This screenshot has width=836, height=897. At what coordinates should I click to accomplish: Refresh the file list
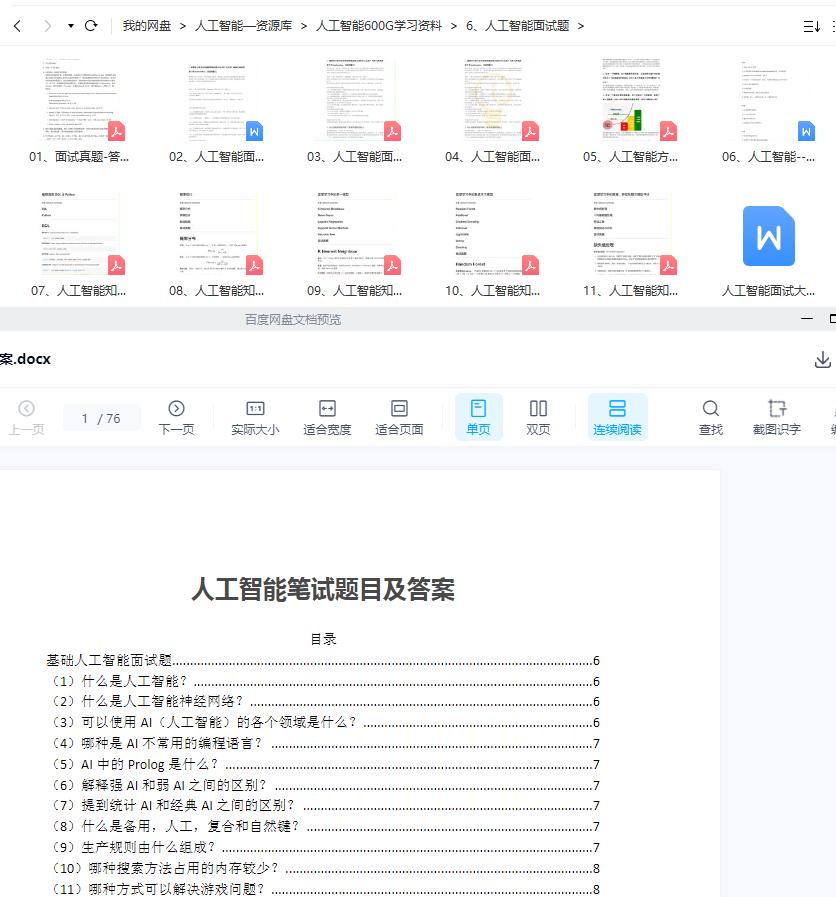(x=93, y=23)
